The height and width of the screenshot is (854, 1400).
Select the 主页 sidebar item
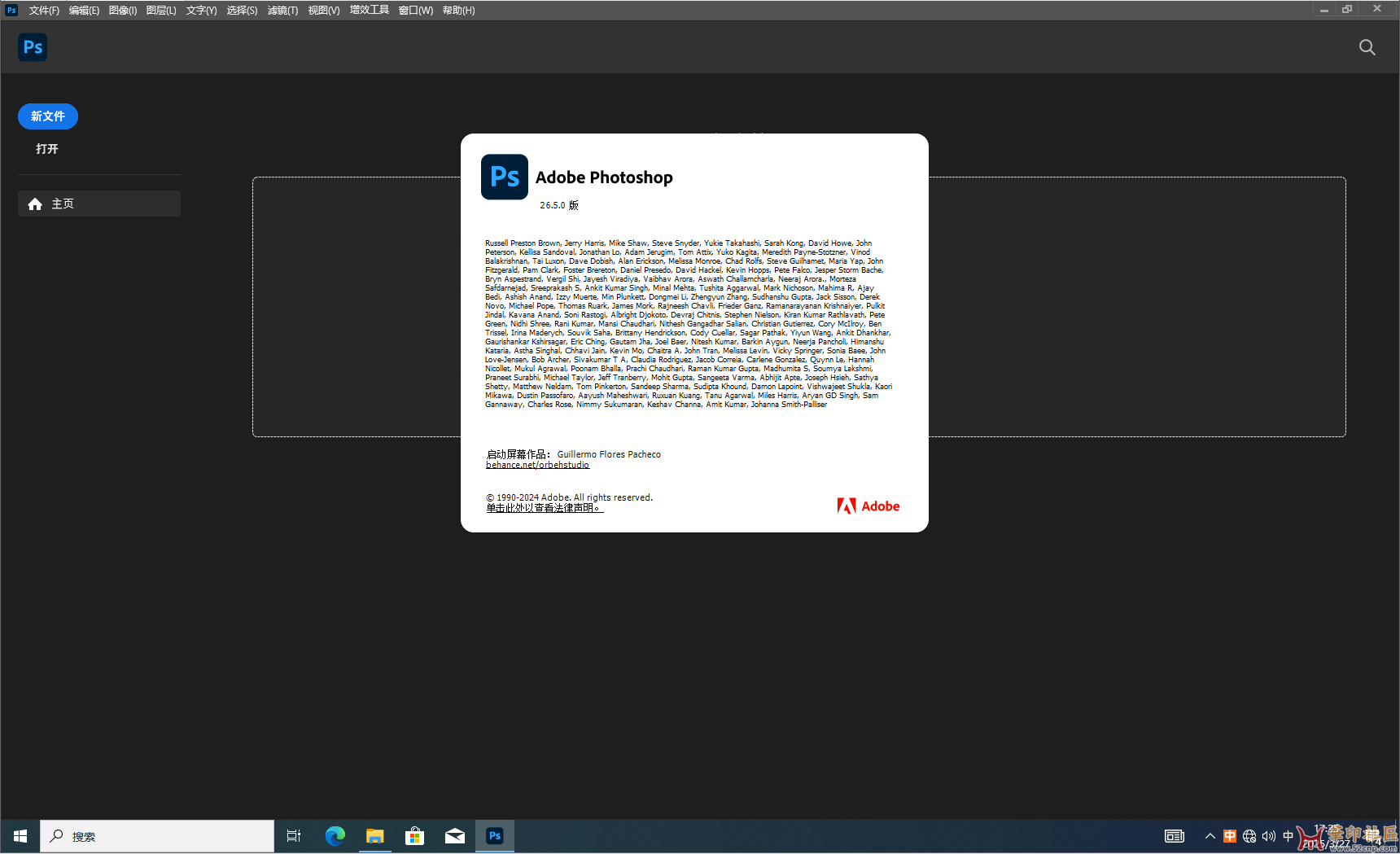[99, 204]
